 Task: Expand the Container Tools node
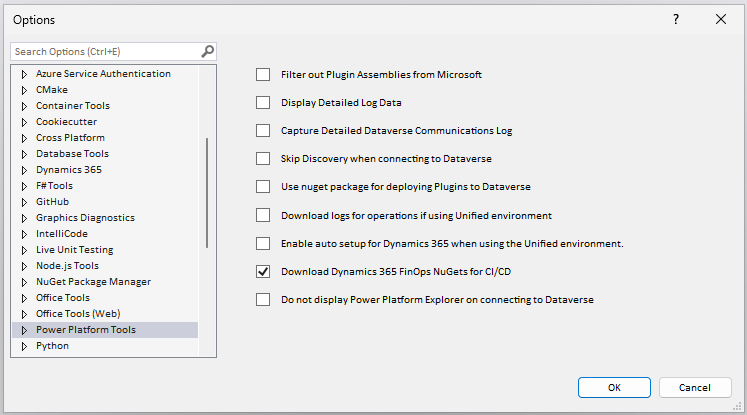pyautogui.click(x=24, y=106)
